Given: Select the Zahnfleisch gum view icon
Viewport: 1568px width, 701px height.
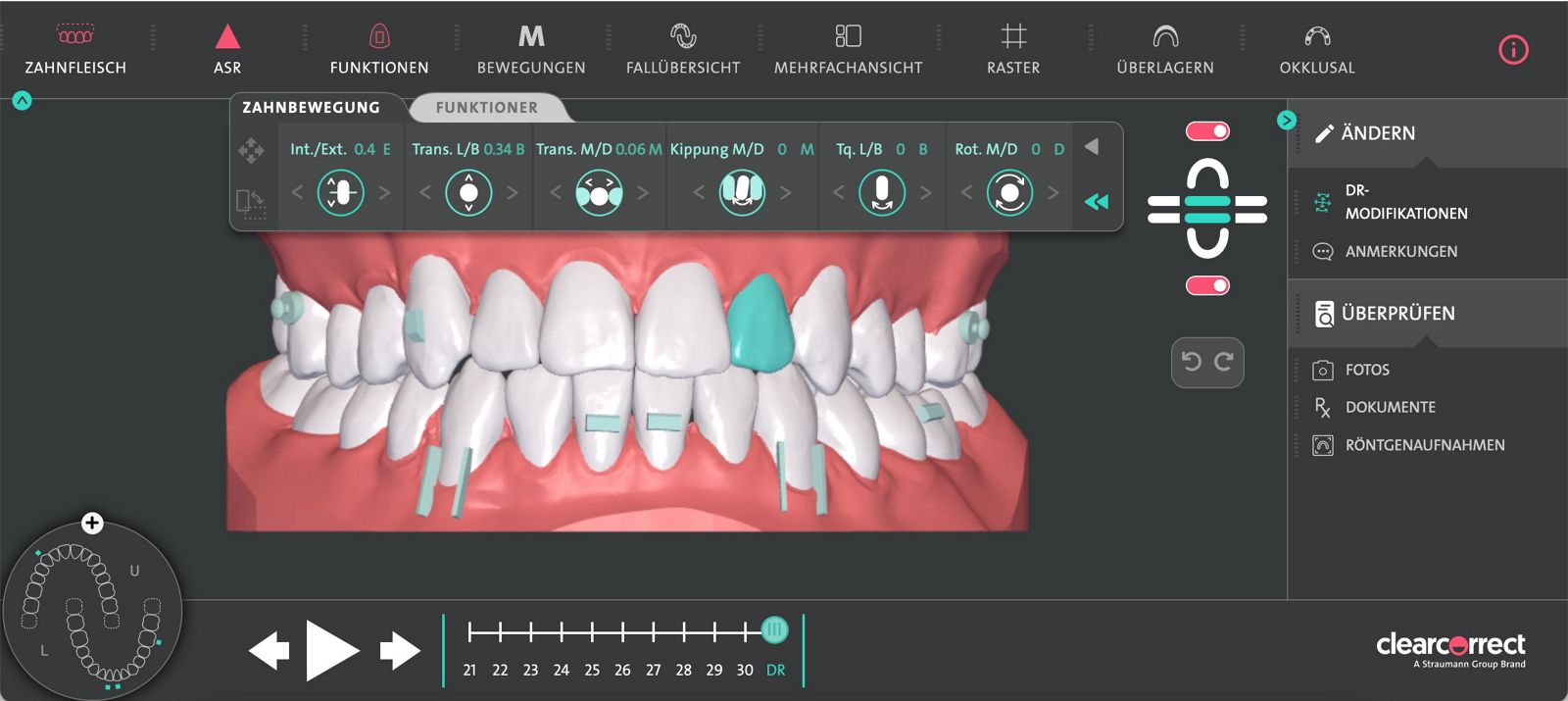Looking at the screenshot, I should [x=75, y=37].
